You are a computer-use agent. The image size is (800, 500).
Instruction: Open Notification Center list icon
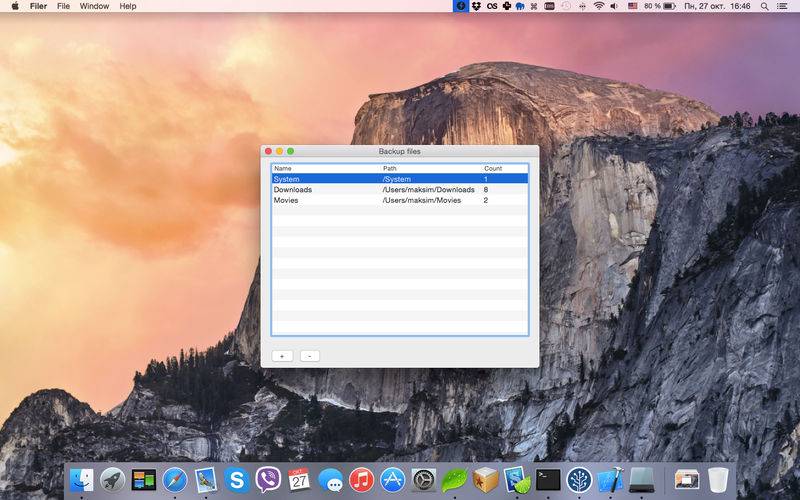[782, 6]
